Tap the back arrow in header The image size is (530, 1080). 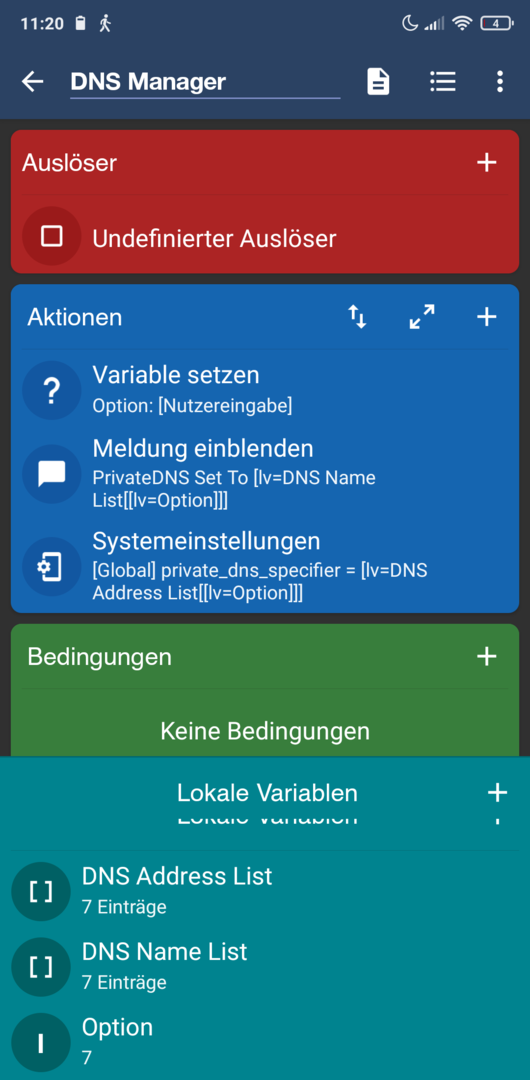tap(32, 82)
